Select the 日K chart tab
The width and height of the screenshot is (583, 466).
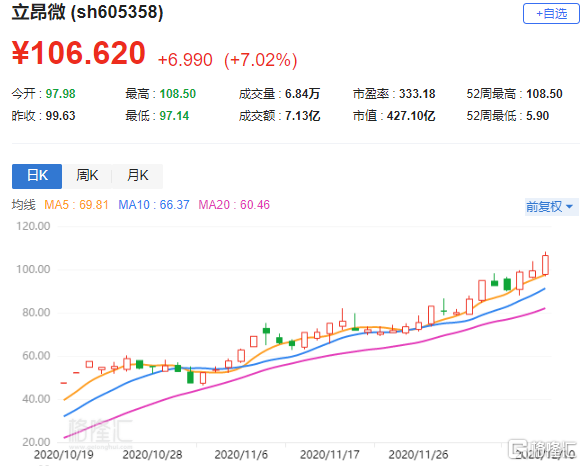pyautogui.click(x=37, y=176)
